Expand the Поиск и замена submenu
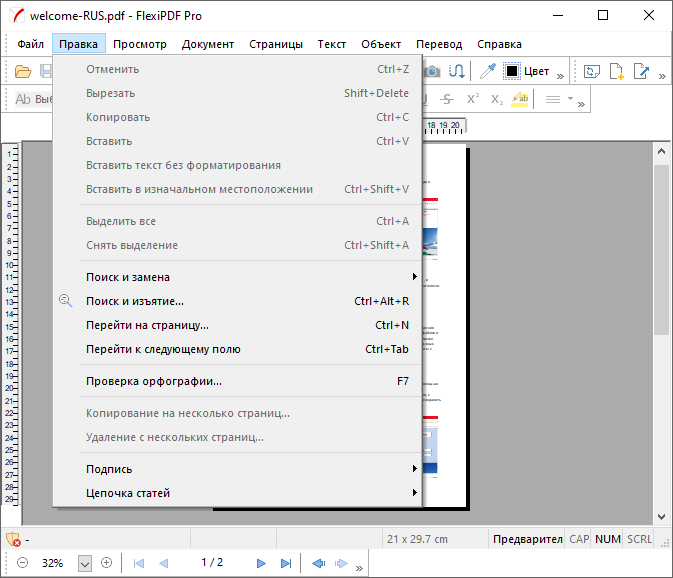Screen dimensions: 673x578 (x=238, y=277)
